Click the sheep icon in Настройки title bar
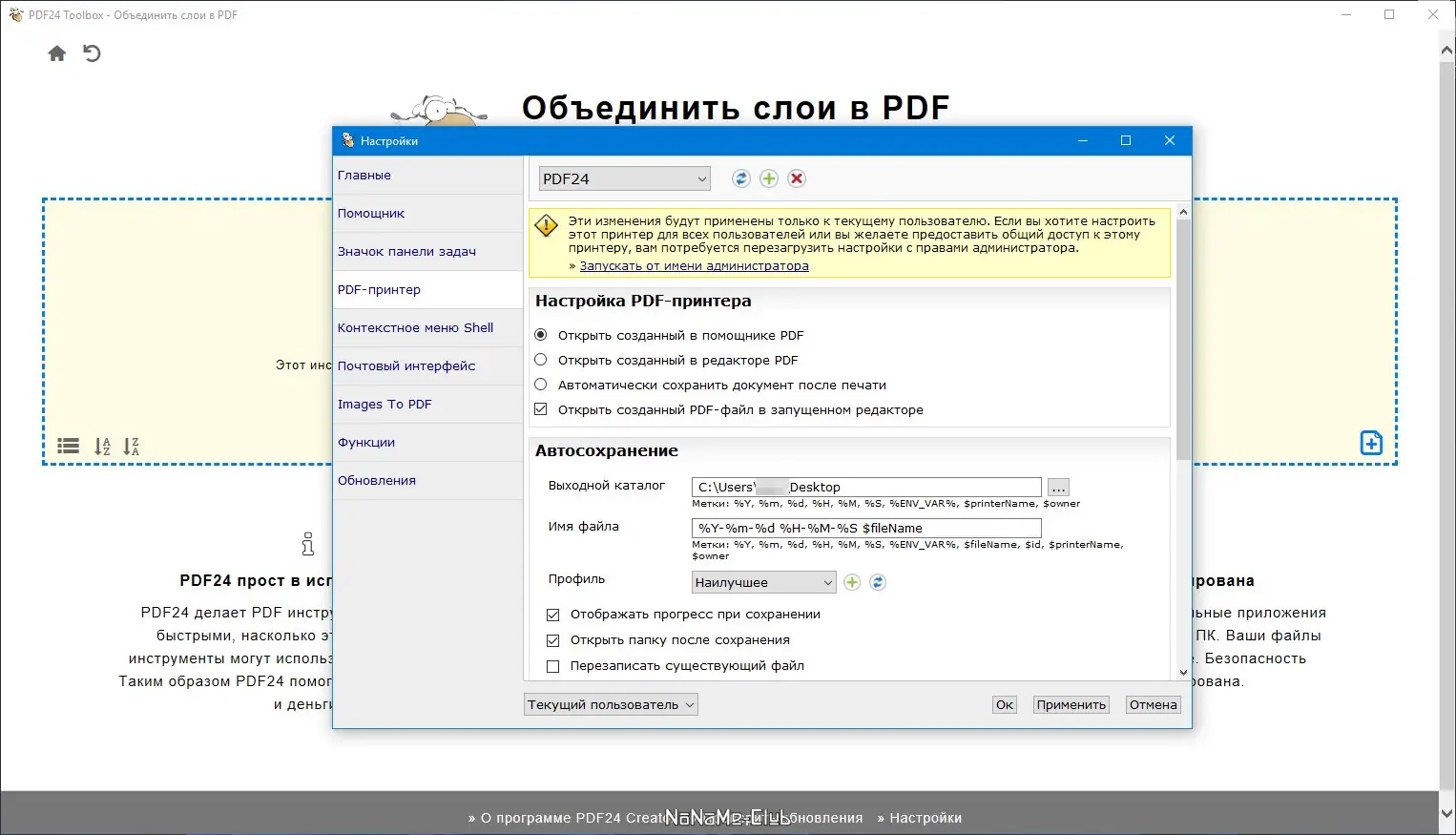 (348, 140)
